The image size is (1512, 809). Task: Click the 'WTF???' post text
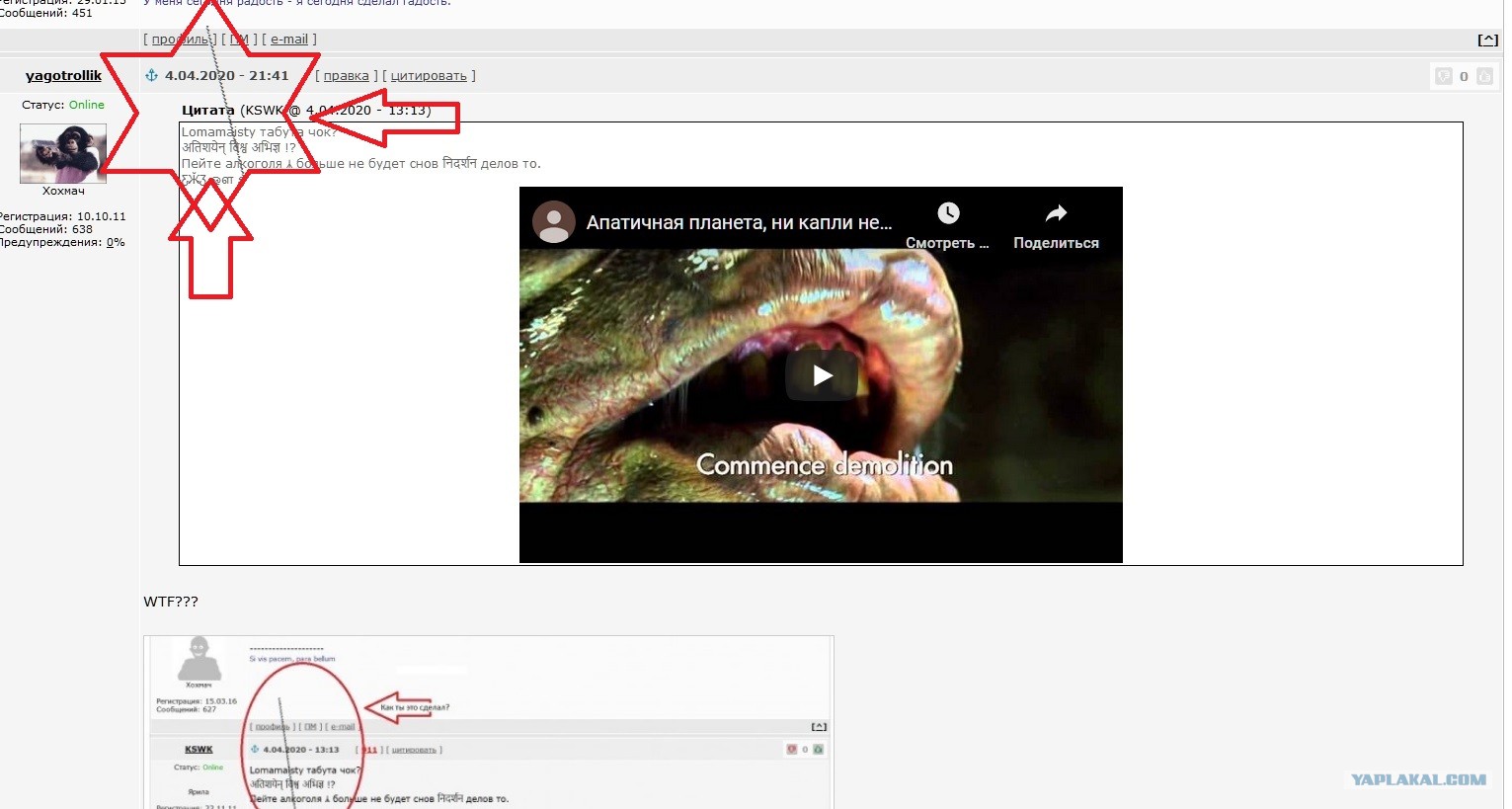coord(171,602)
